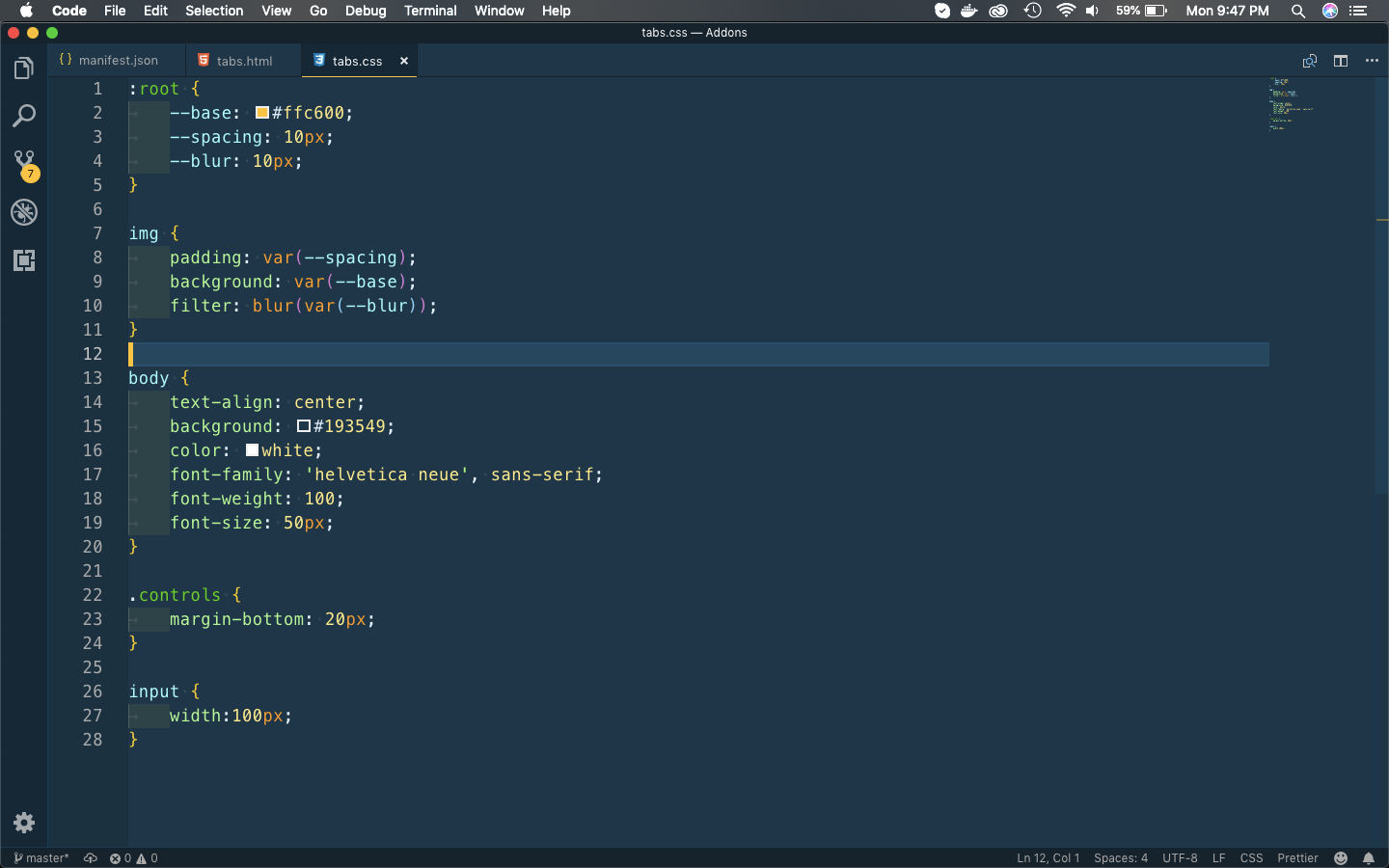Open the Selection menu
Viewport: 1389px width, 868px height.
214,11
